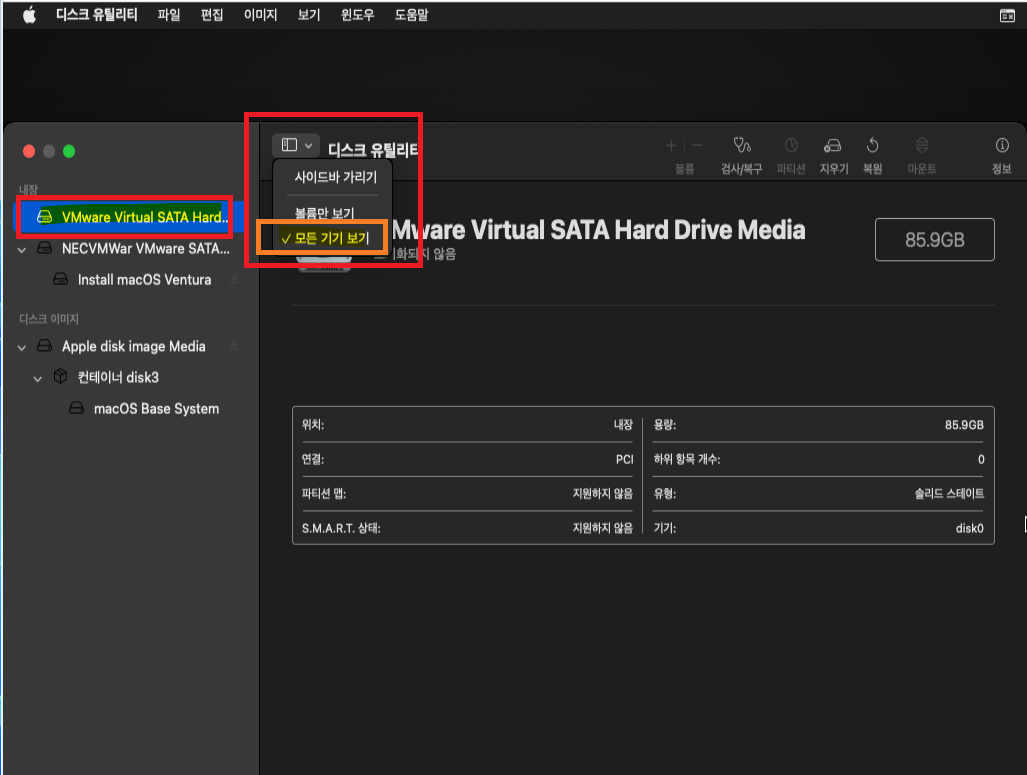Click the macOS Base System drive icon

[77, 408]
